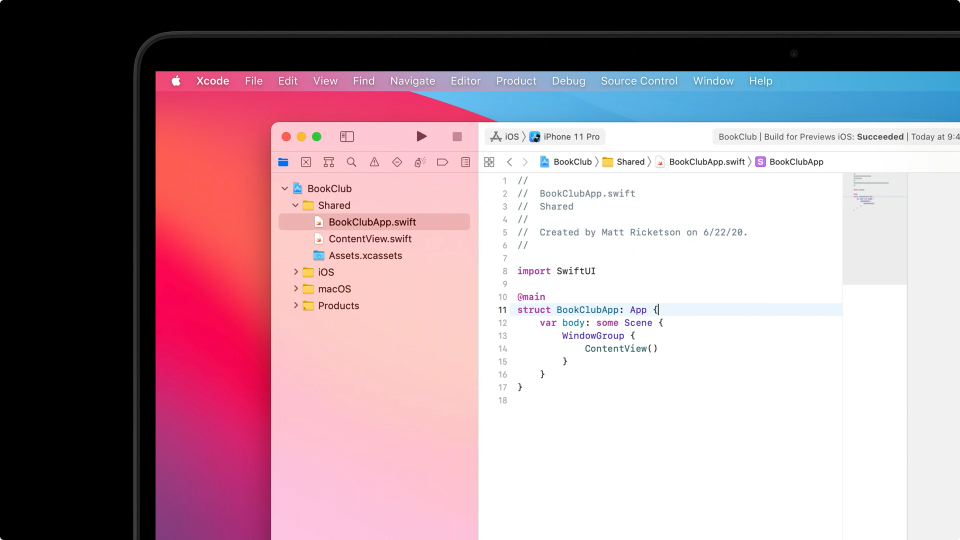The height and width of the screenshot is (540, 960).
Task: Select the Shared folder row
Action: click(375, 205)
